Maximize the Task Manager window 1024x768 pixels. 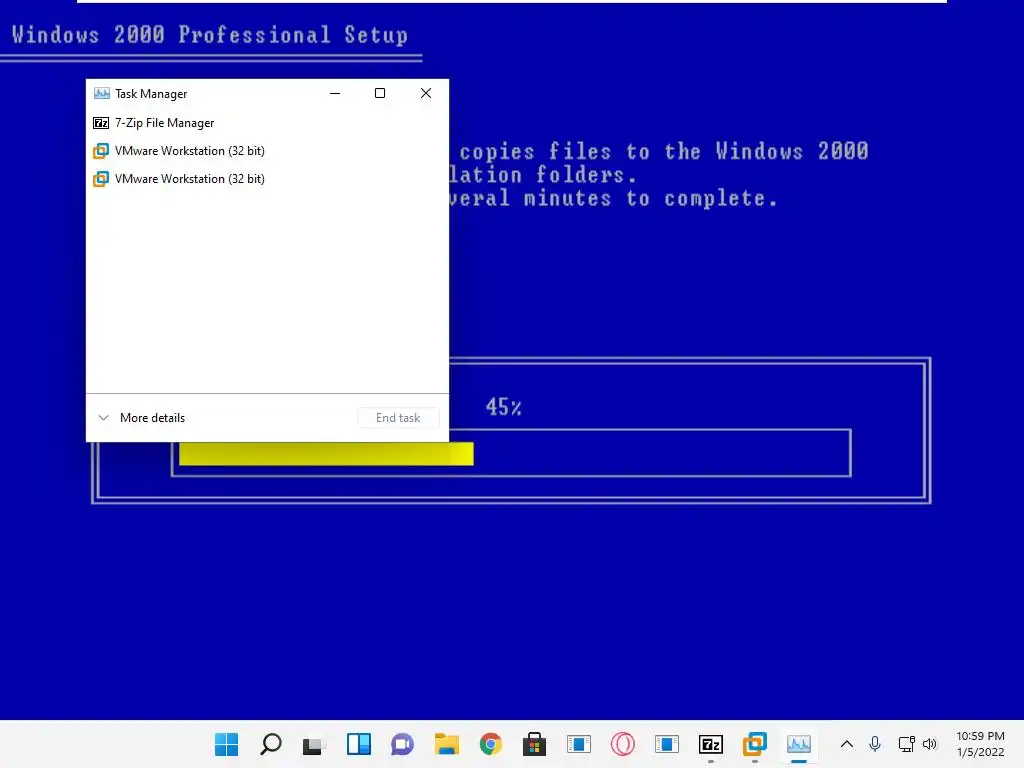click(x=380, y=93)
